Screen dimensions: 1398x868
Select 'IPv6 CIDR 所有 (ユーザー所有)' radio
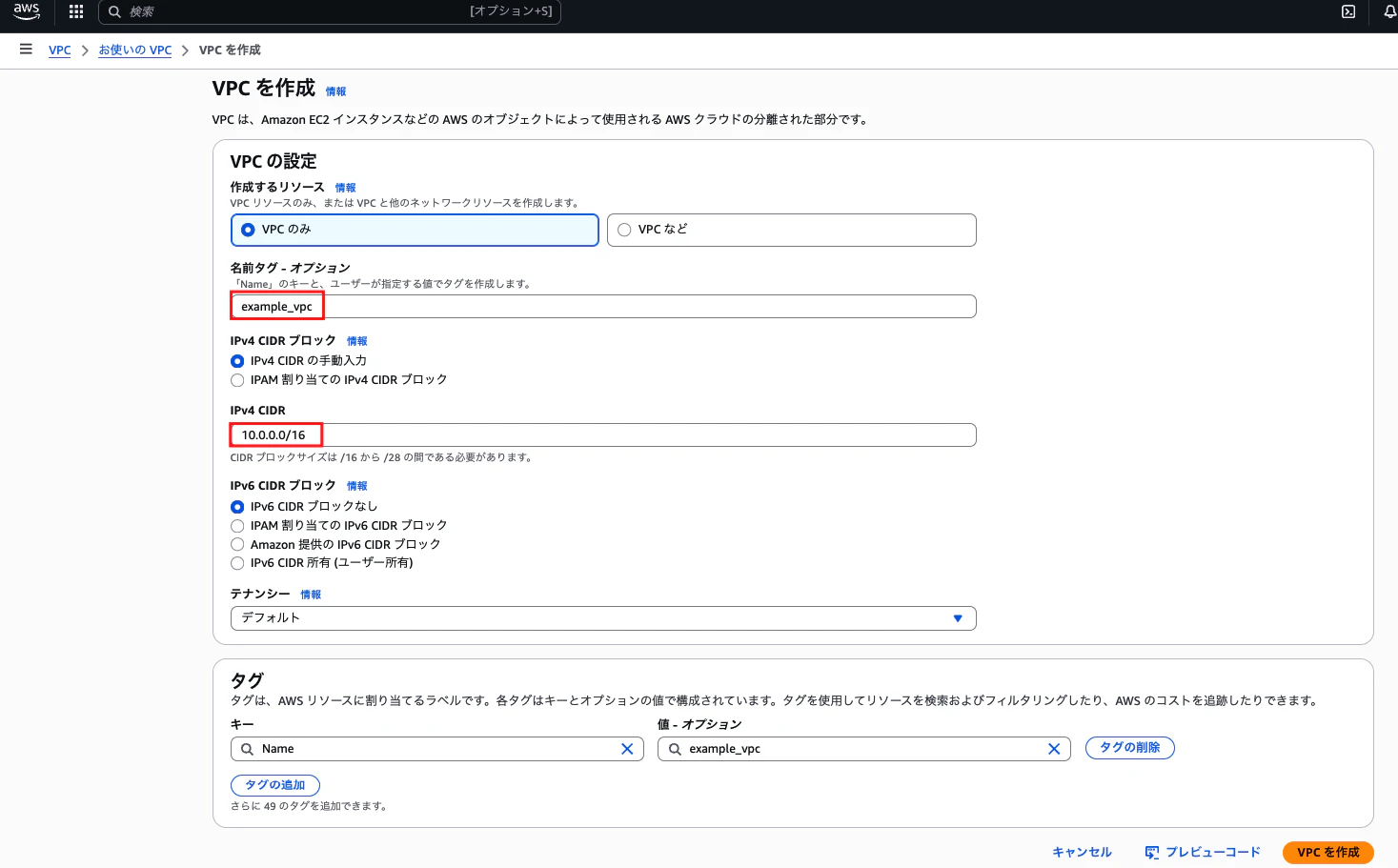click(x=237, y=563)
